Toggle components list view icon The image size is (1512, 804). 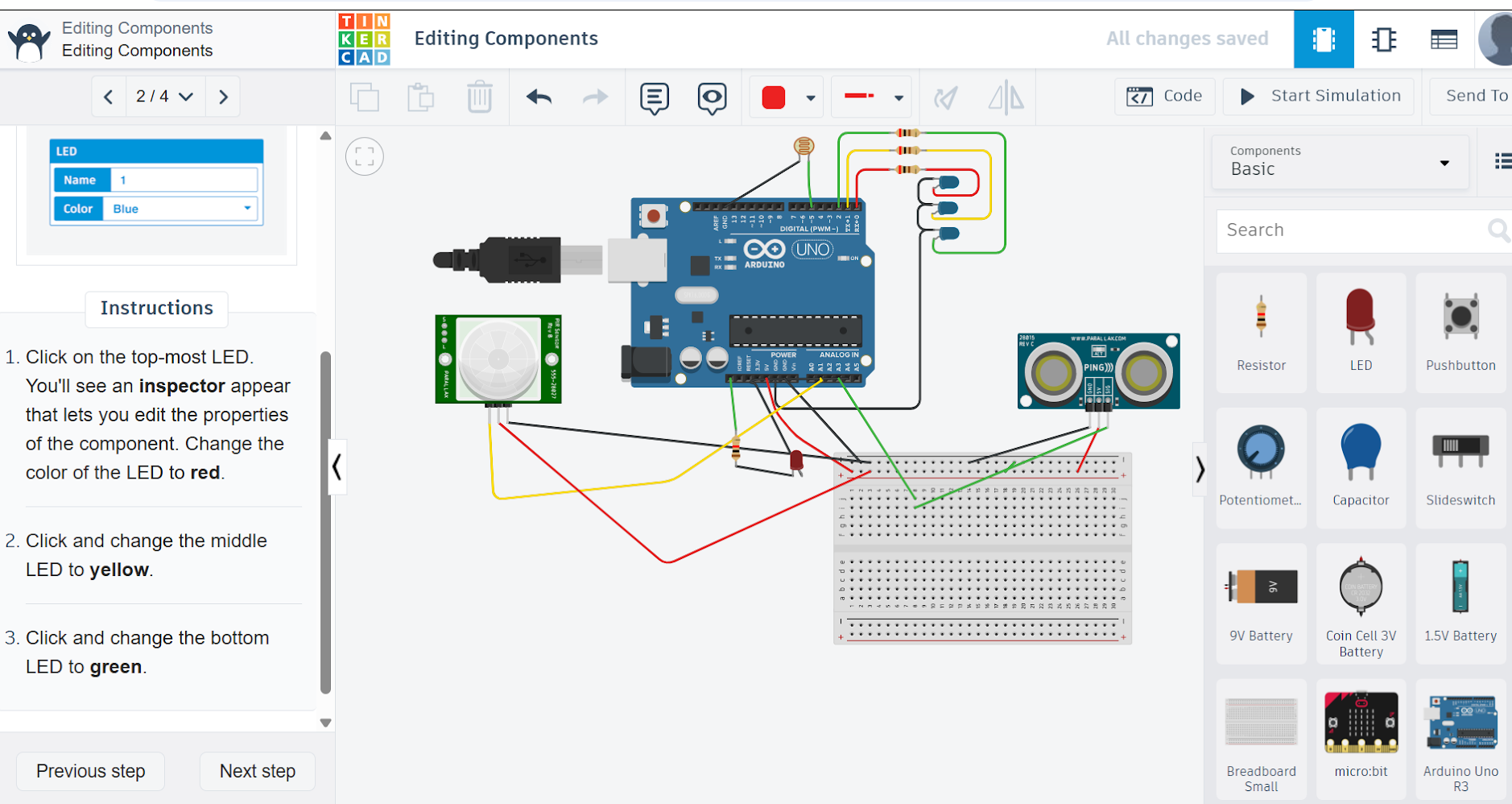(x=1502, y=161)
